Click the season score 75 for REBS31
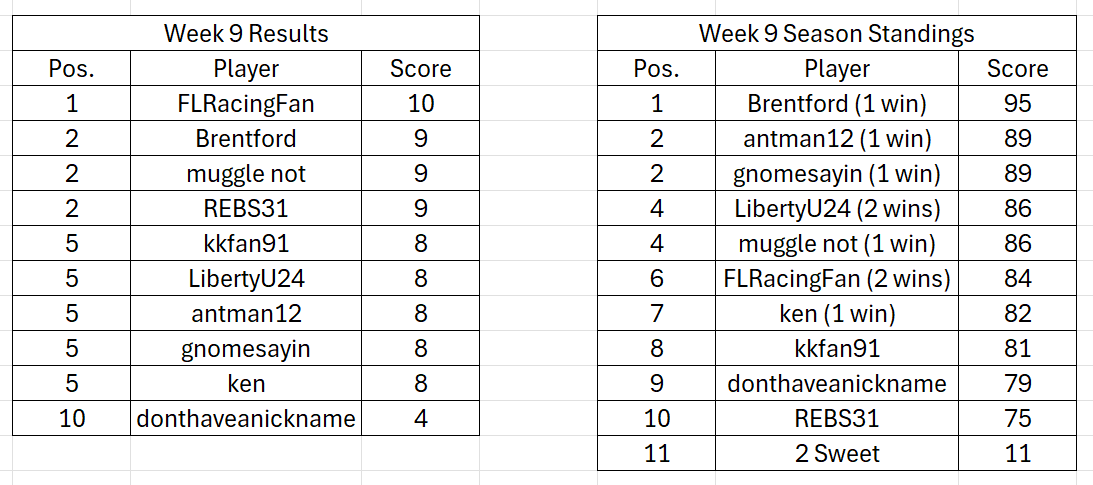 [x=1017, y=418]
